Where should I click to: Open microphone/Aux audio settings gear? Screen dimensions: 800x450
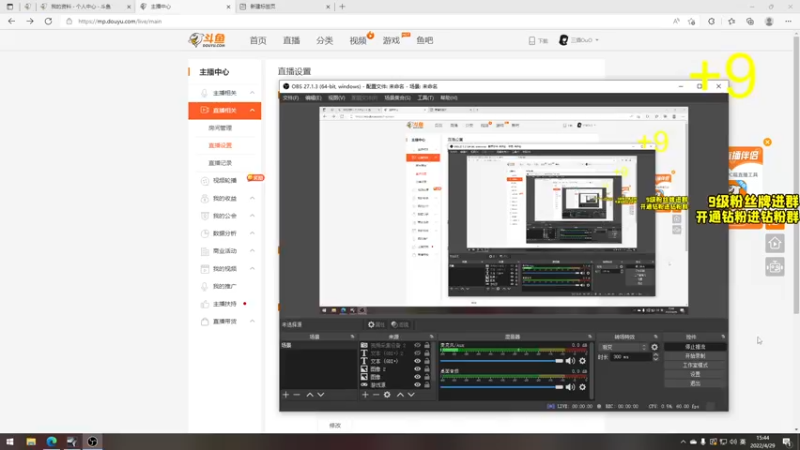point(582,361)
